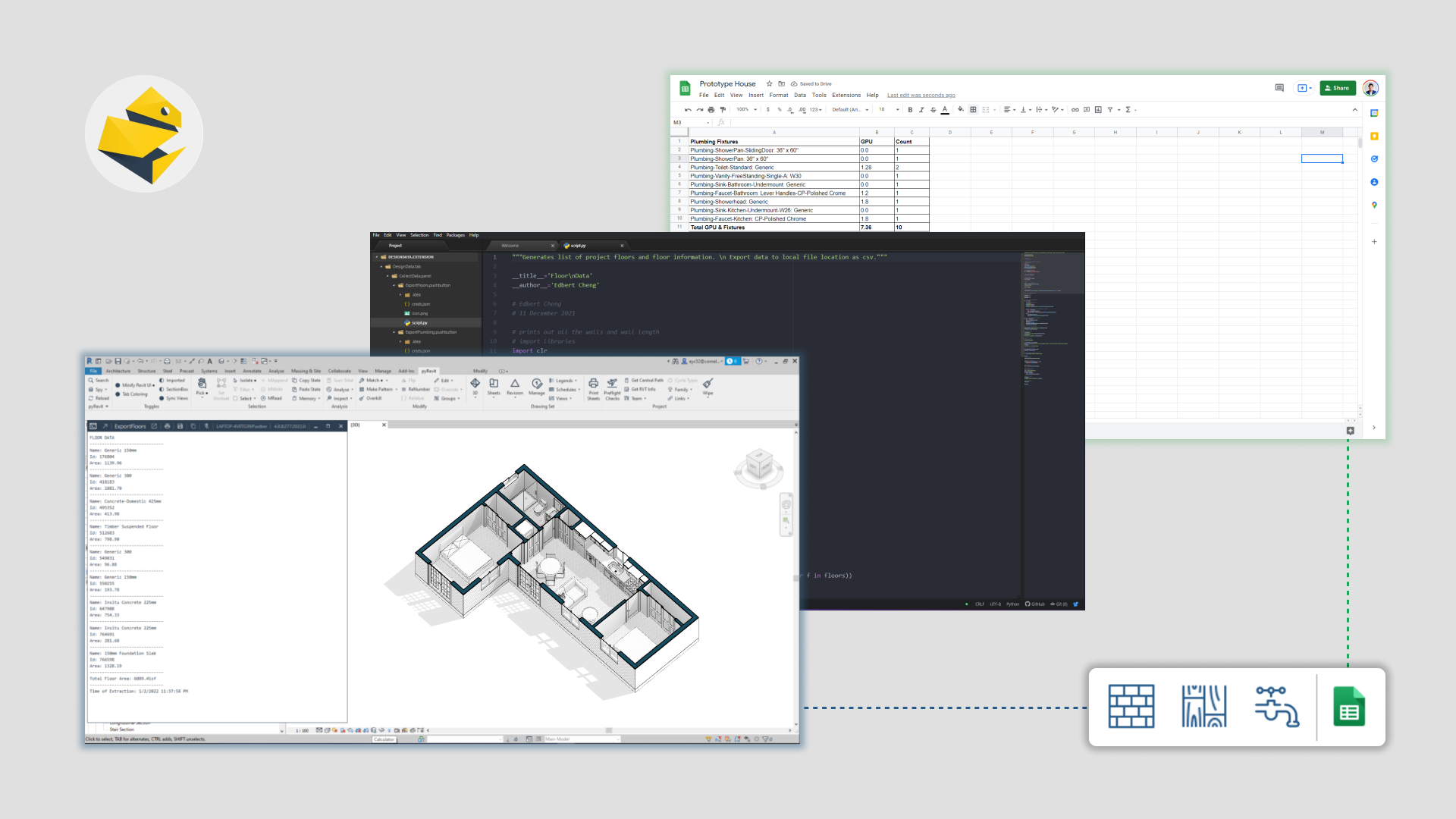Open the Selection menu in the code editor
1456x819 pixels.
[x=419, y=235]
